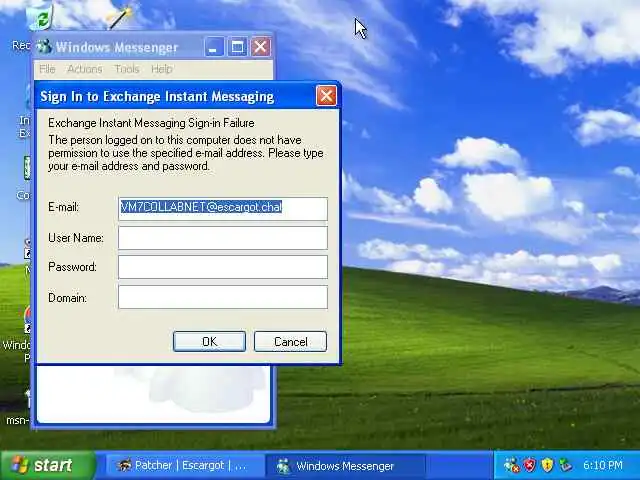Open the Help menu in Windows Messenger
This screenshot has height=480, width=640.
click(x=162, y=69)
